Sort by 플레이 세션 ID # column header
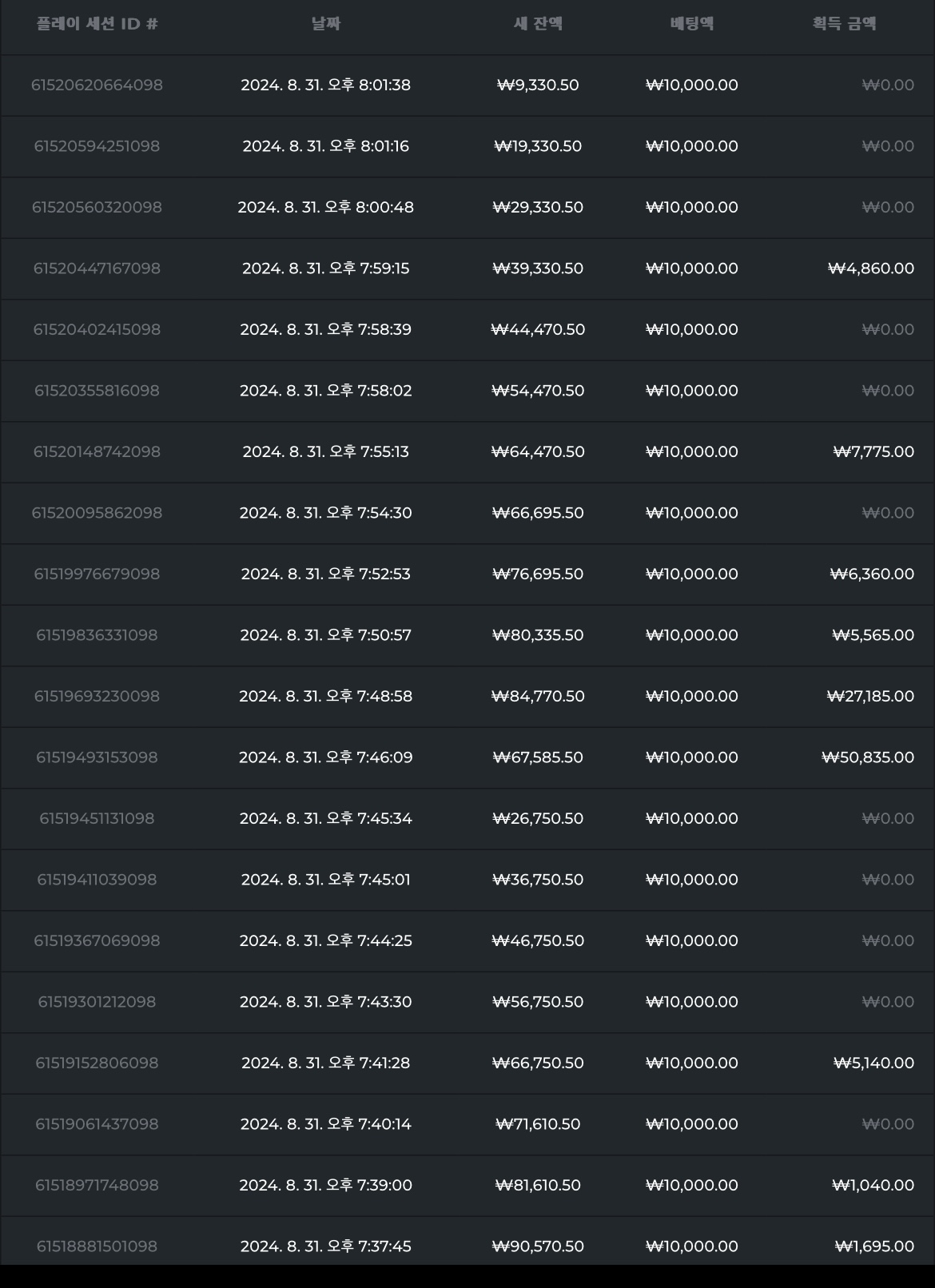 [x=97, y=24]
